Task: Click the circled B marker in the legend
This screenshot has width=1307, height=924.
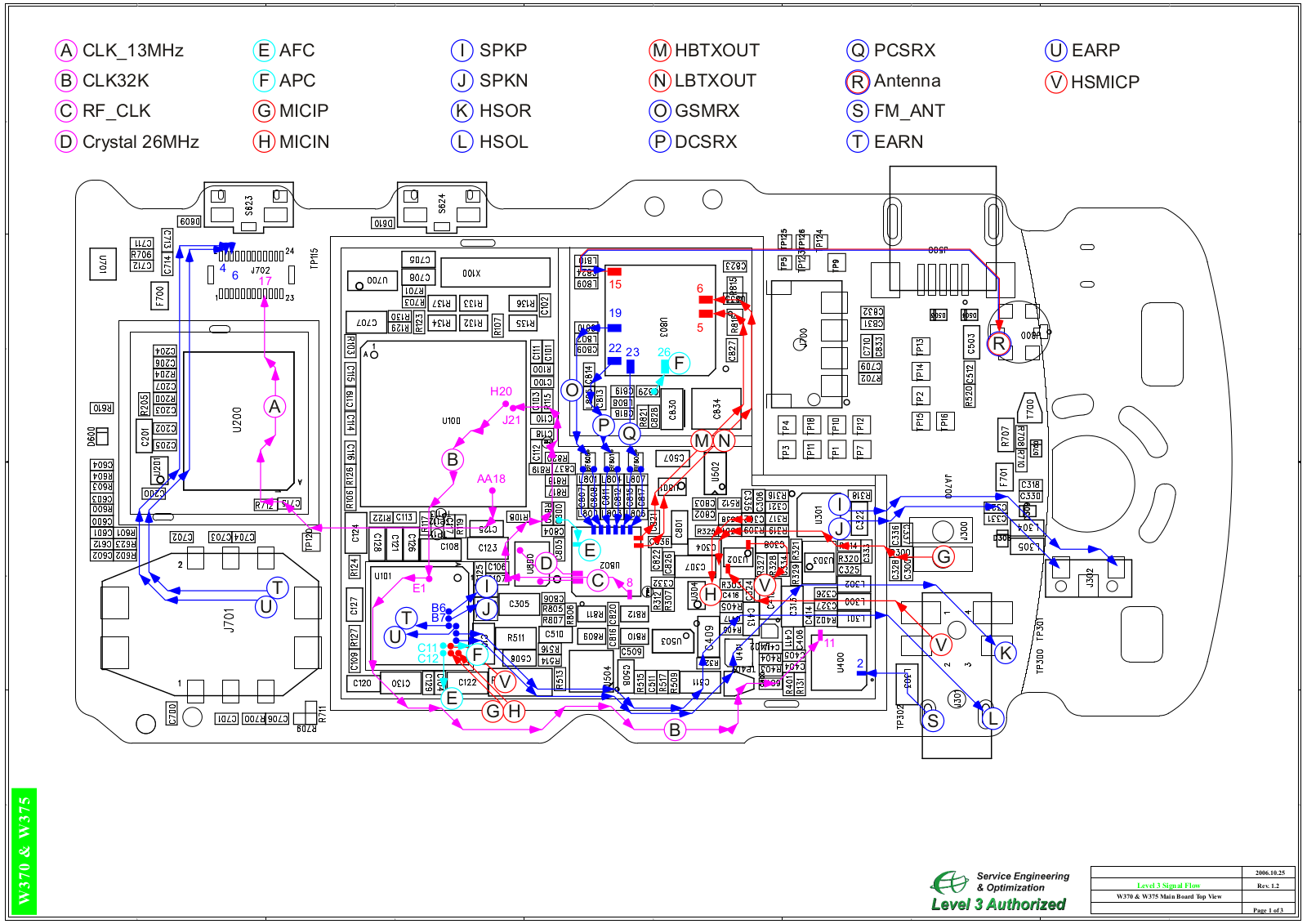Action: click(x=65, y=81)
